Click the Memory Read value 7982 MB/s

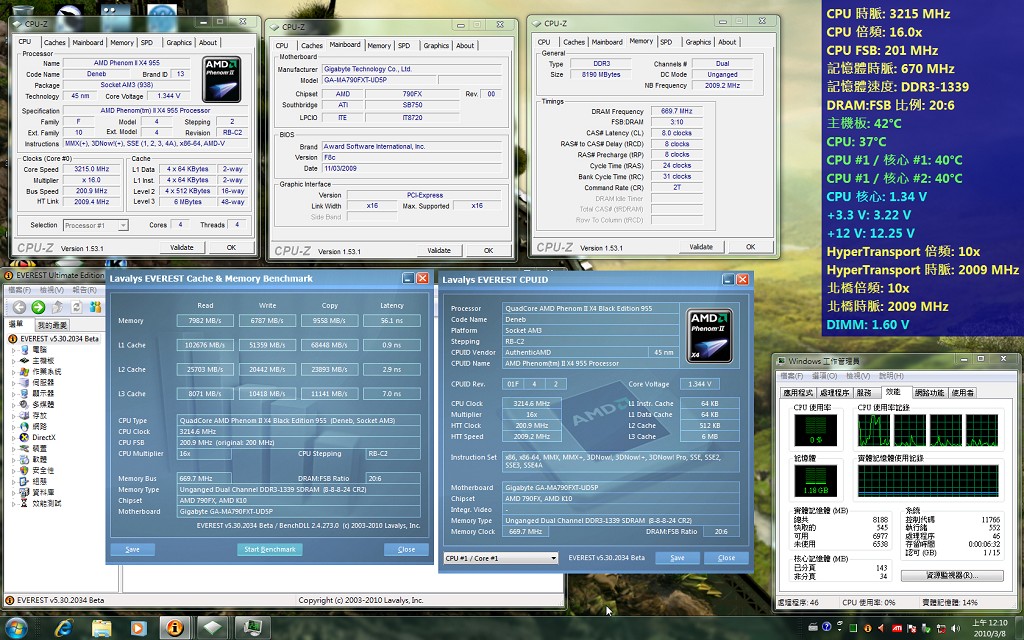tap(205, 321)
